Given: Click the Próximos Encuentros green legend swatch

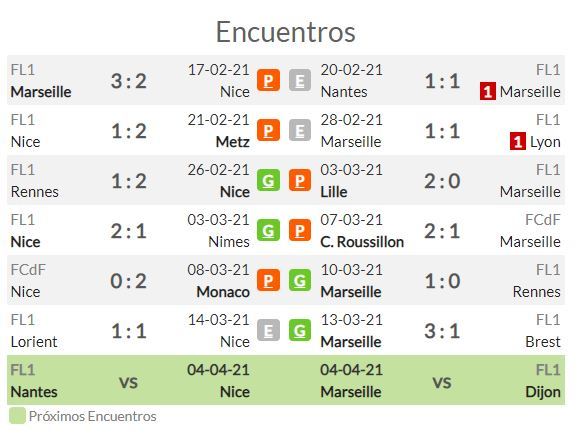Looking at the screenshot, I should pos(17,416).
